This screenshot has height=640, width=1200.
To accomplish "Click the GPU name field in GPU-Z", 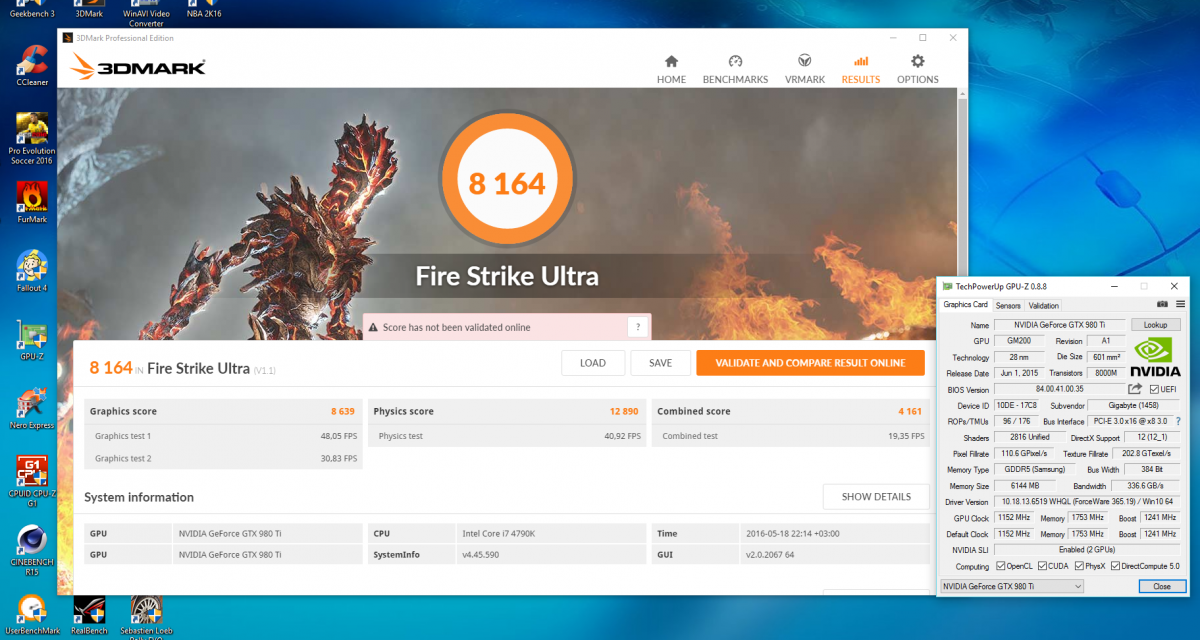I will (x=1060, y=325).
